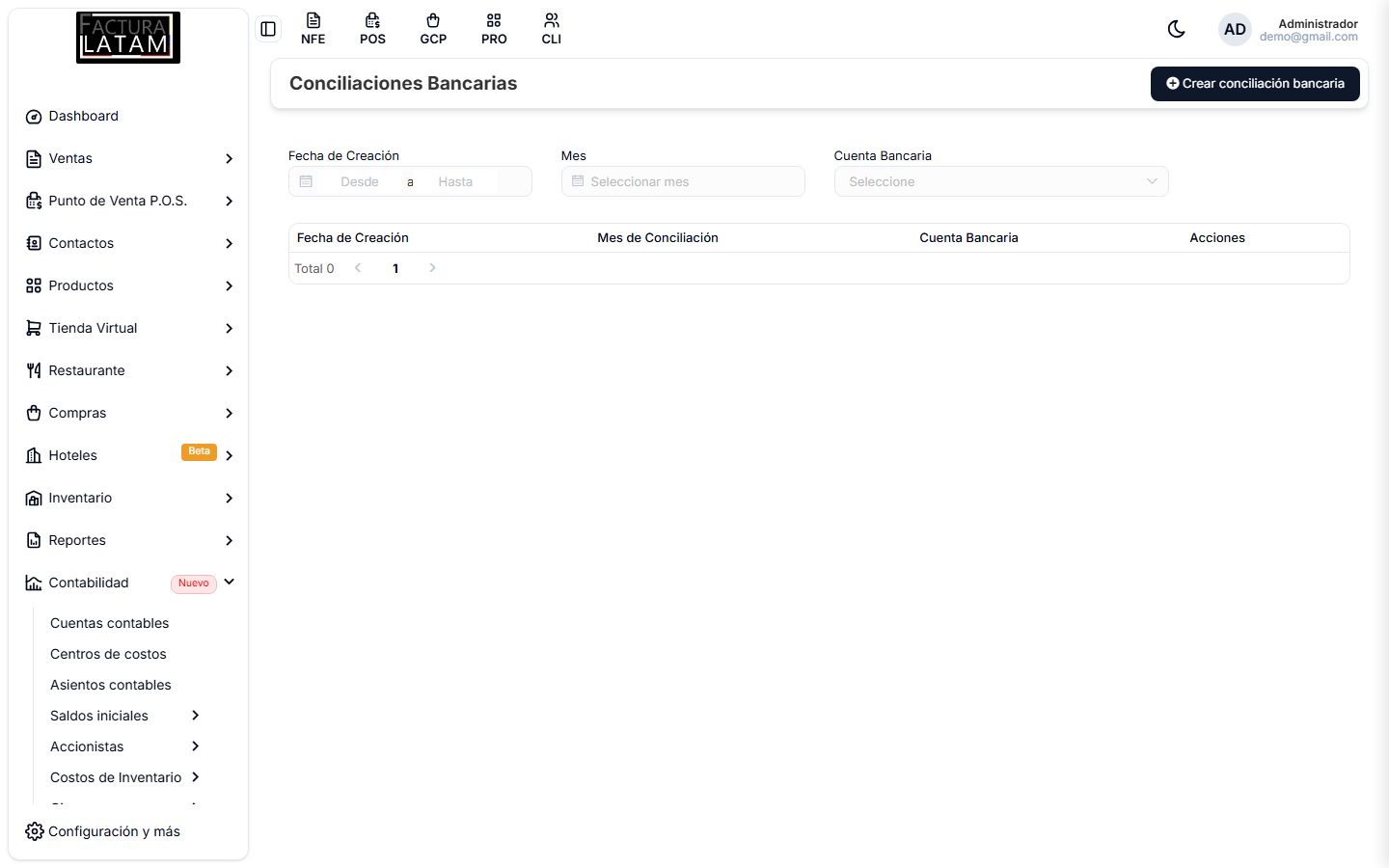
Task: Expand Costos de Inventario submenu
Action: pos(125,777)
